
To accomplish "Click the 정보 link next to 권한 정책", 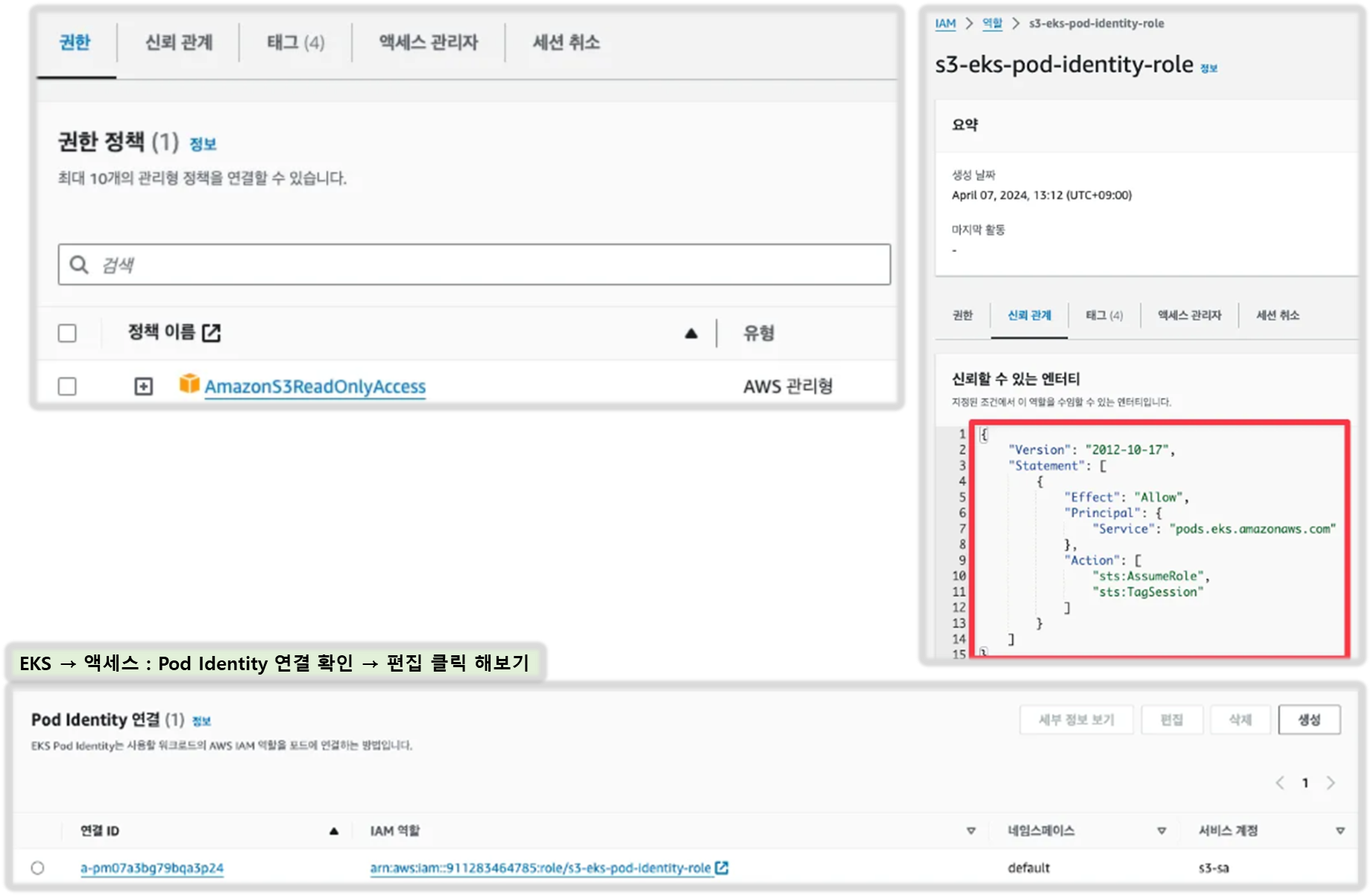I will [203, 144].
